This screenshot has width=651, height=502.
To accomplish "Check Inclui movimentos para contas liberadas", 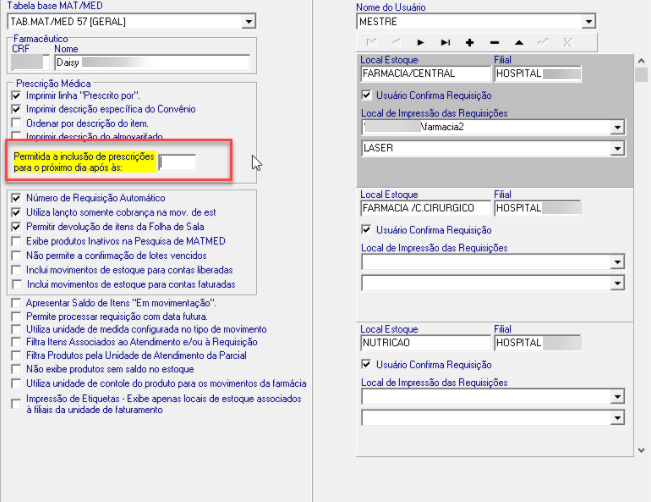I will click(16, 270).
